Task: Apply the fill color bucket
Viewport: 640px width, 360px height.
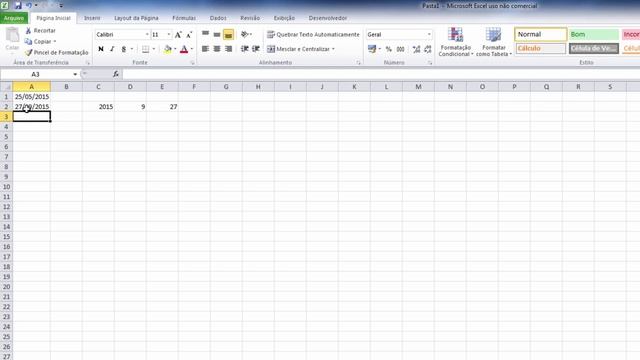Action: tap(168, 49)
